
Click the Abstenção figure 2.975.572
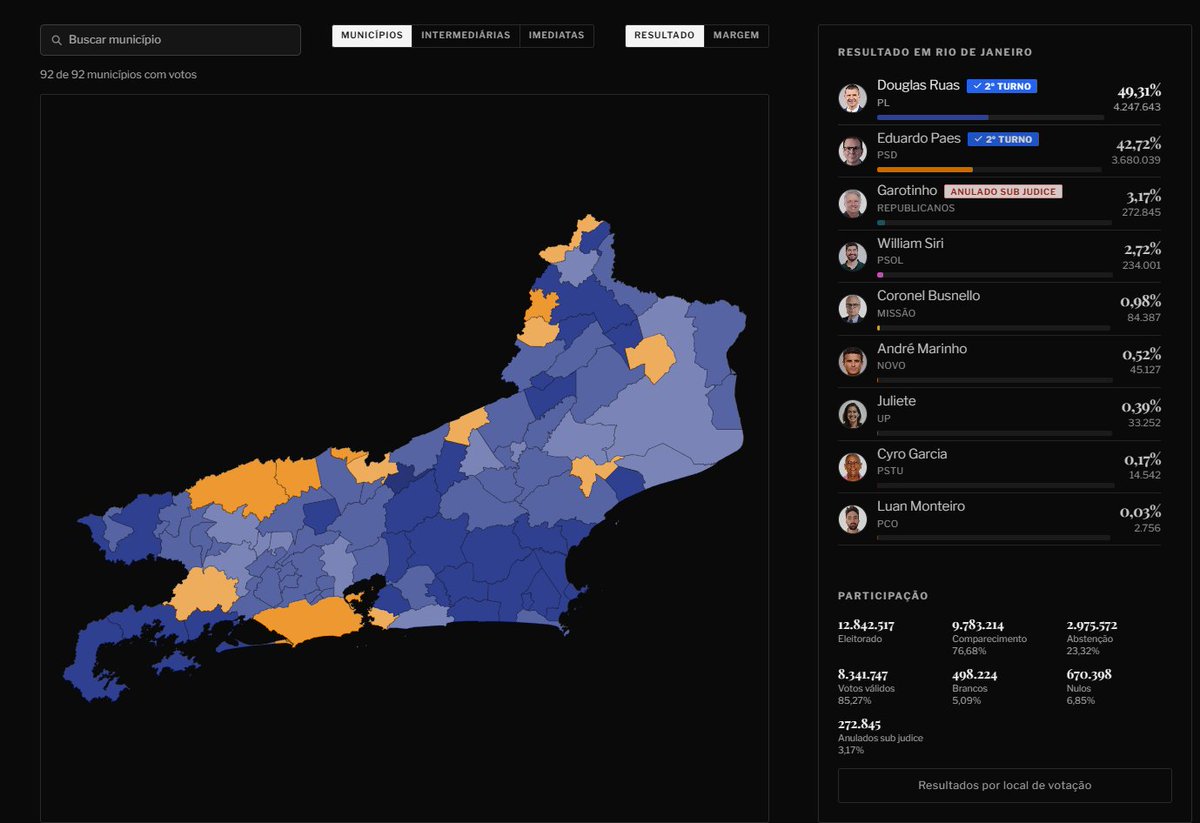coord(1092,625)
